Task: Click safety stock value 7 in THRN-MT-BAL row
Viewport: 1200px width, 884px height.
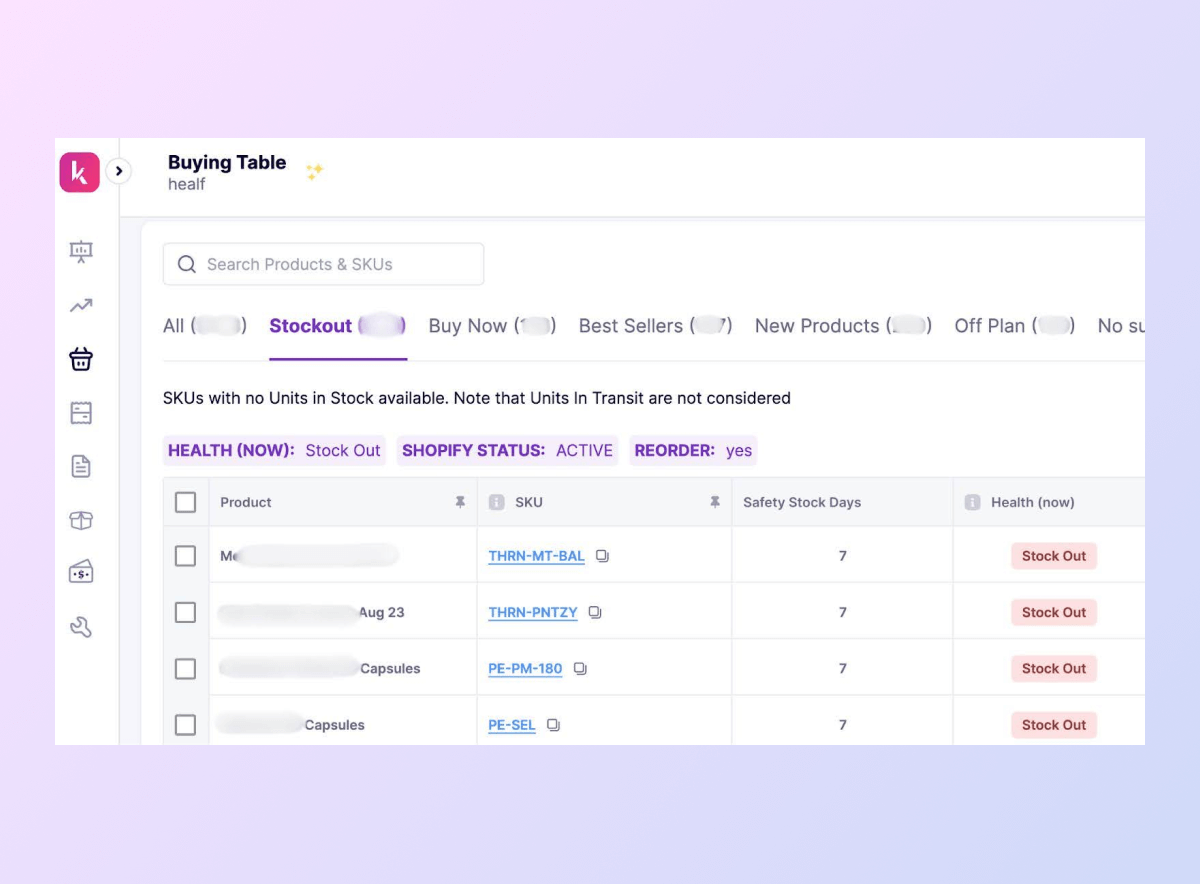Action: point(843,556)
